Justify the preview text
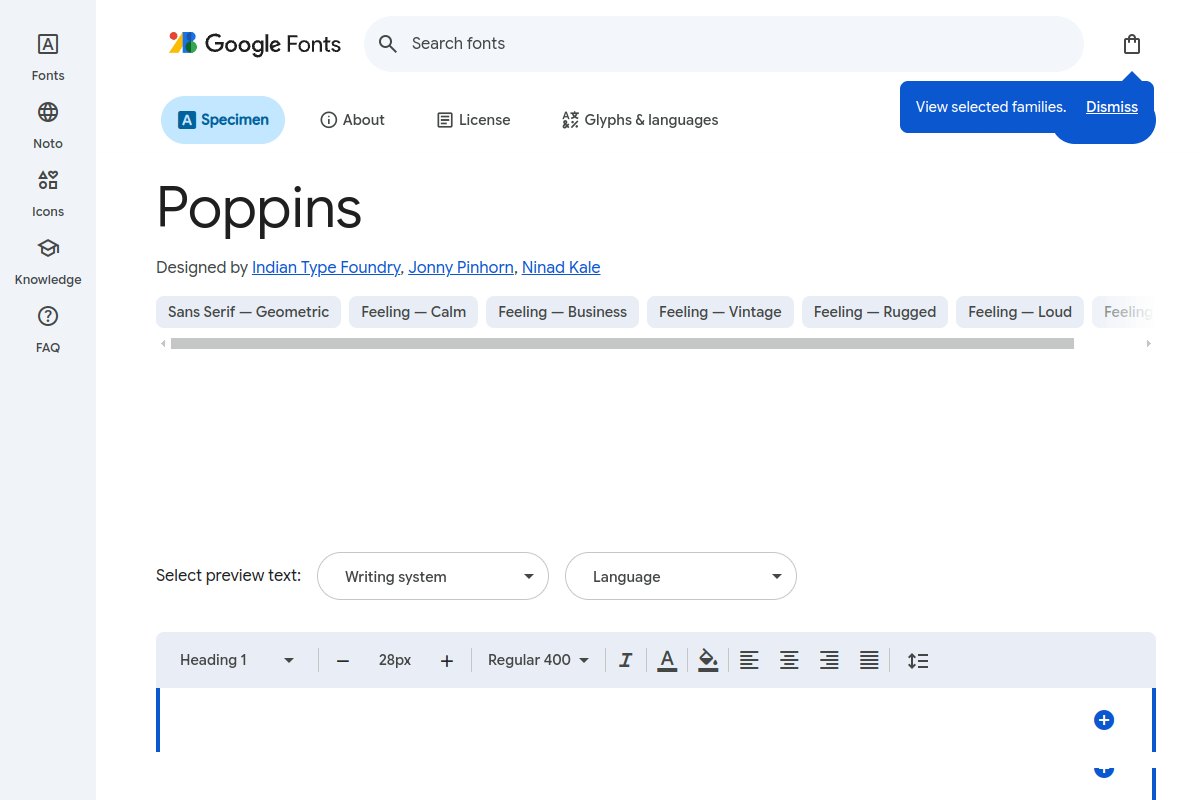The width and height of the screenshot is (1200, 800). point(869,660)
